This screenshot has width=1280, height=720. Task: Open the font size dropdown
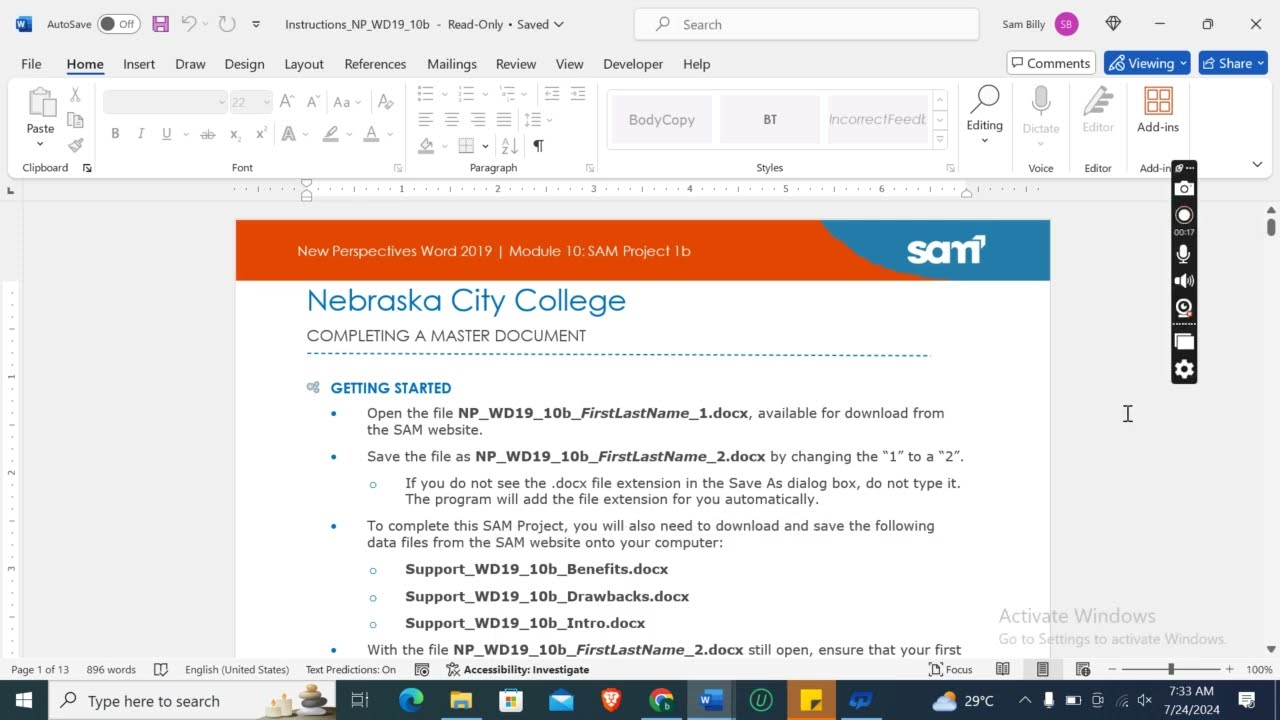pos(266,102)
